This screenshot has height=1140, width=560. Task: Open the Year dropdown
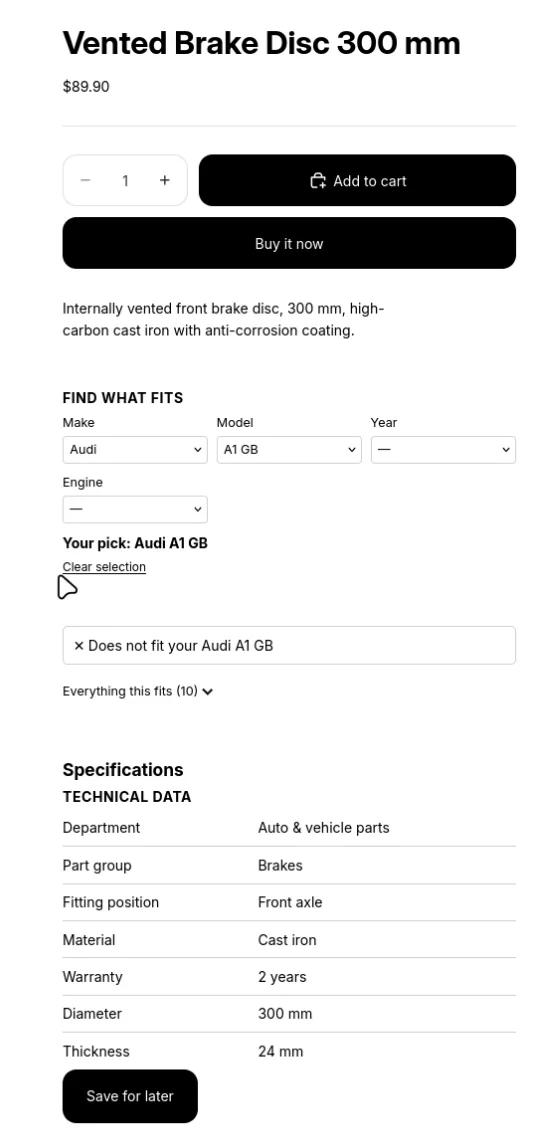coord(443,449)
